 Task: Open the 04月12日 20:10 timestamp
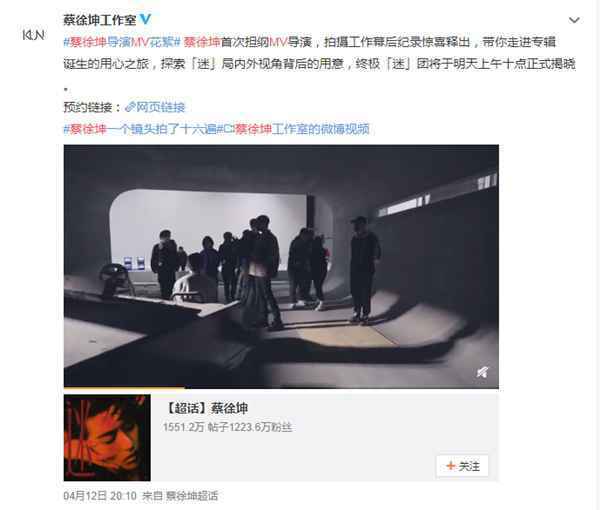100,496
